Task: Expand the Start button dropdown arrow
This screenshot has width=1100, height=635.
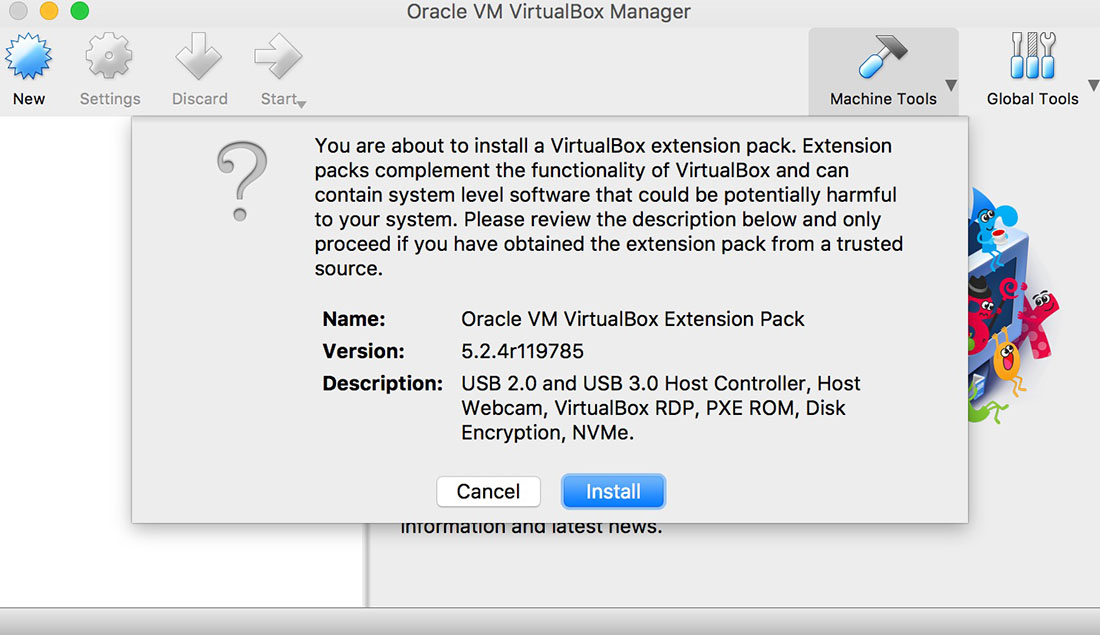Action: point(302,105)
